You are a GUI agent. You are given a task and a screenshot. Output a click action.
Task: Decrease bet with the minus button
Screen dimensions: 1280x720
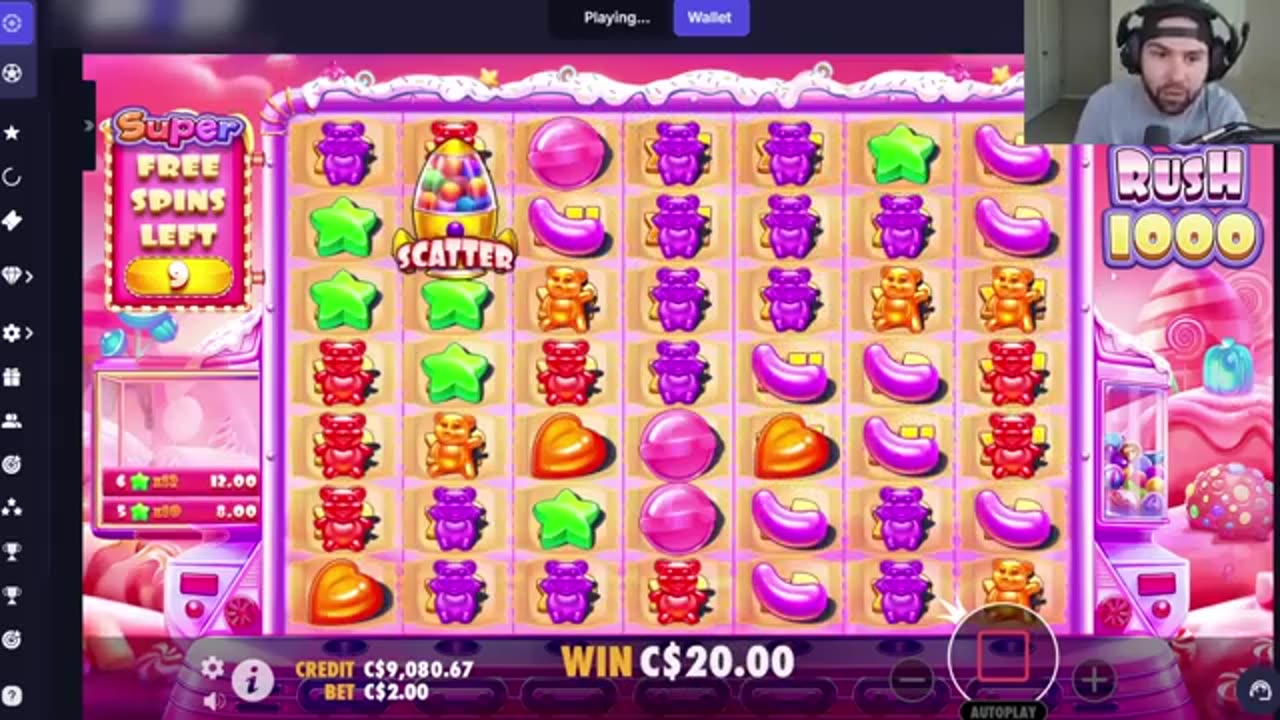point(912,680)
